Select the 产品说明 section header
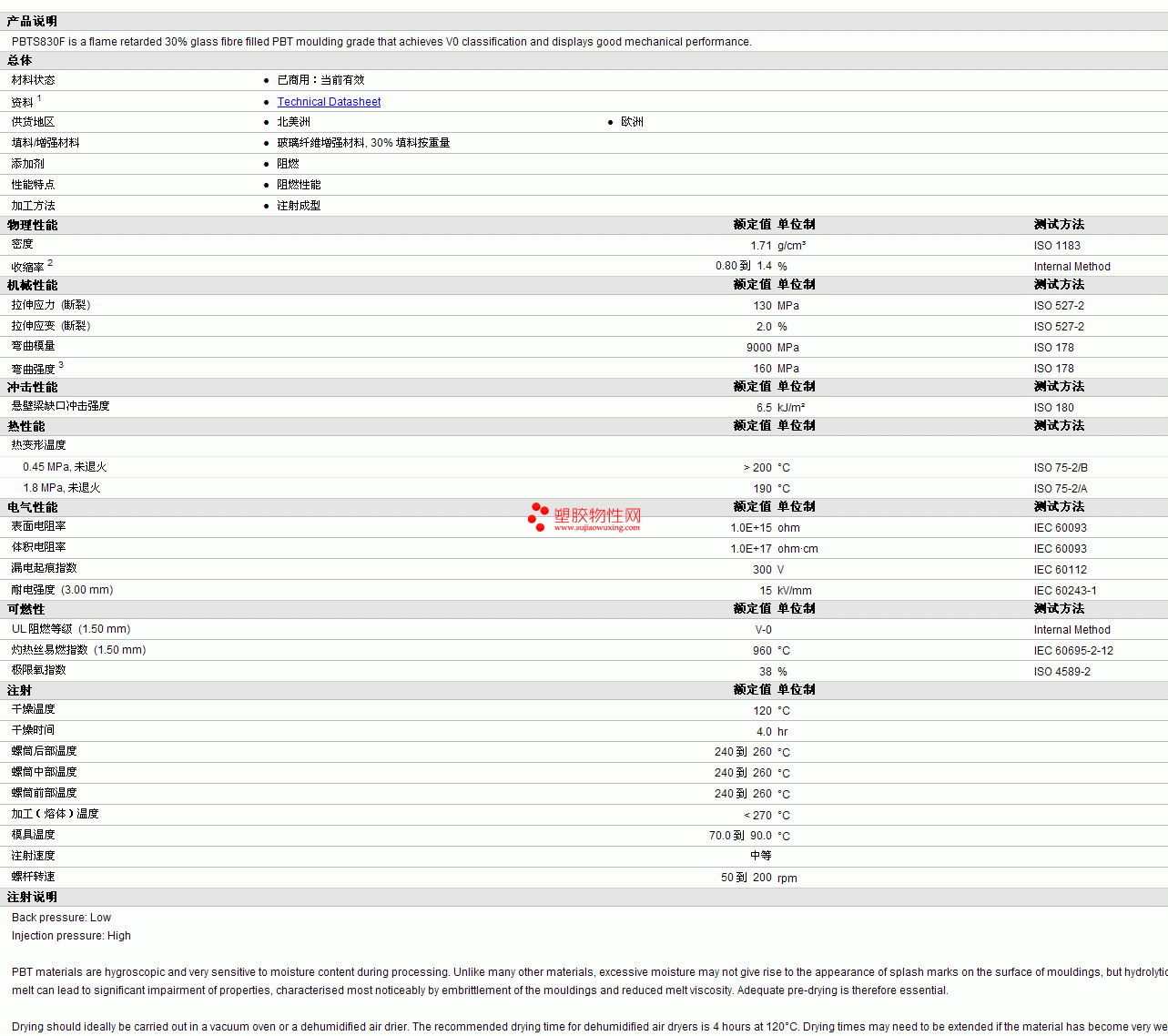This screenshot has height=1036, width=1168. tap(32, 21)
